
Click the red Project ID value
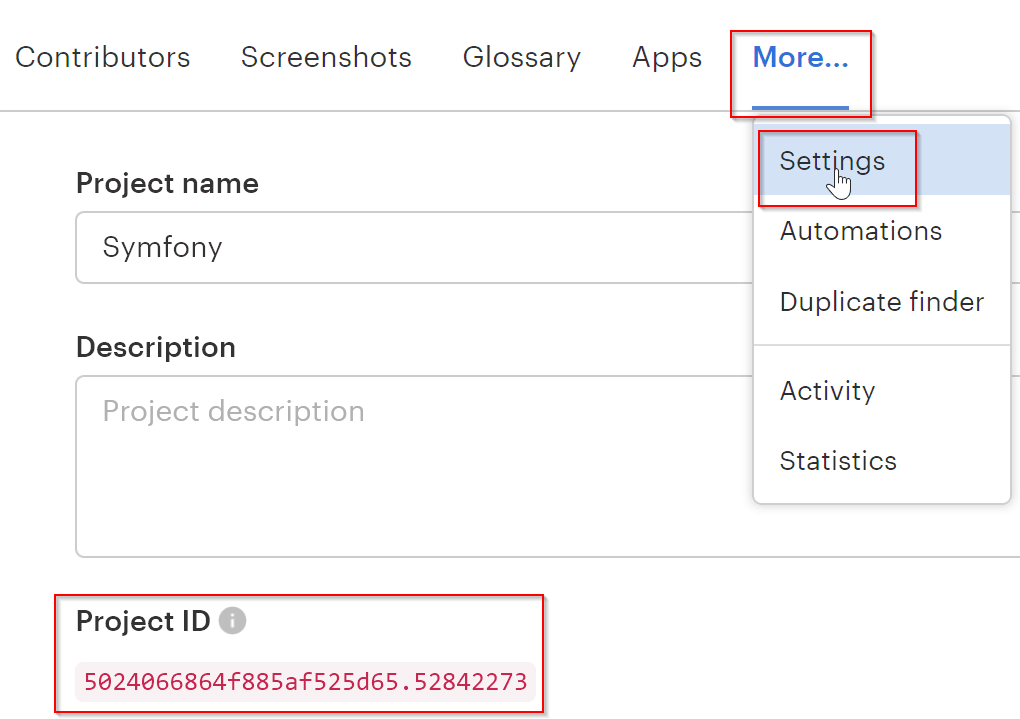pos(305,682)
